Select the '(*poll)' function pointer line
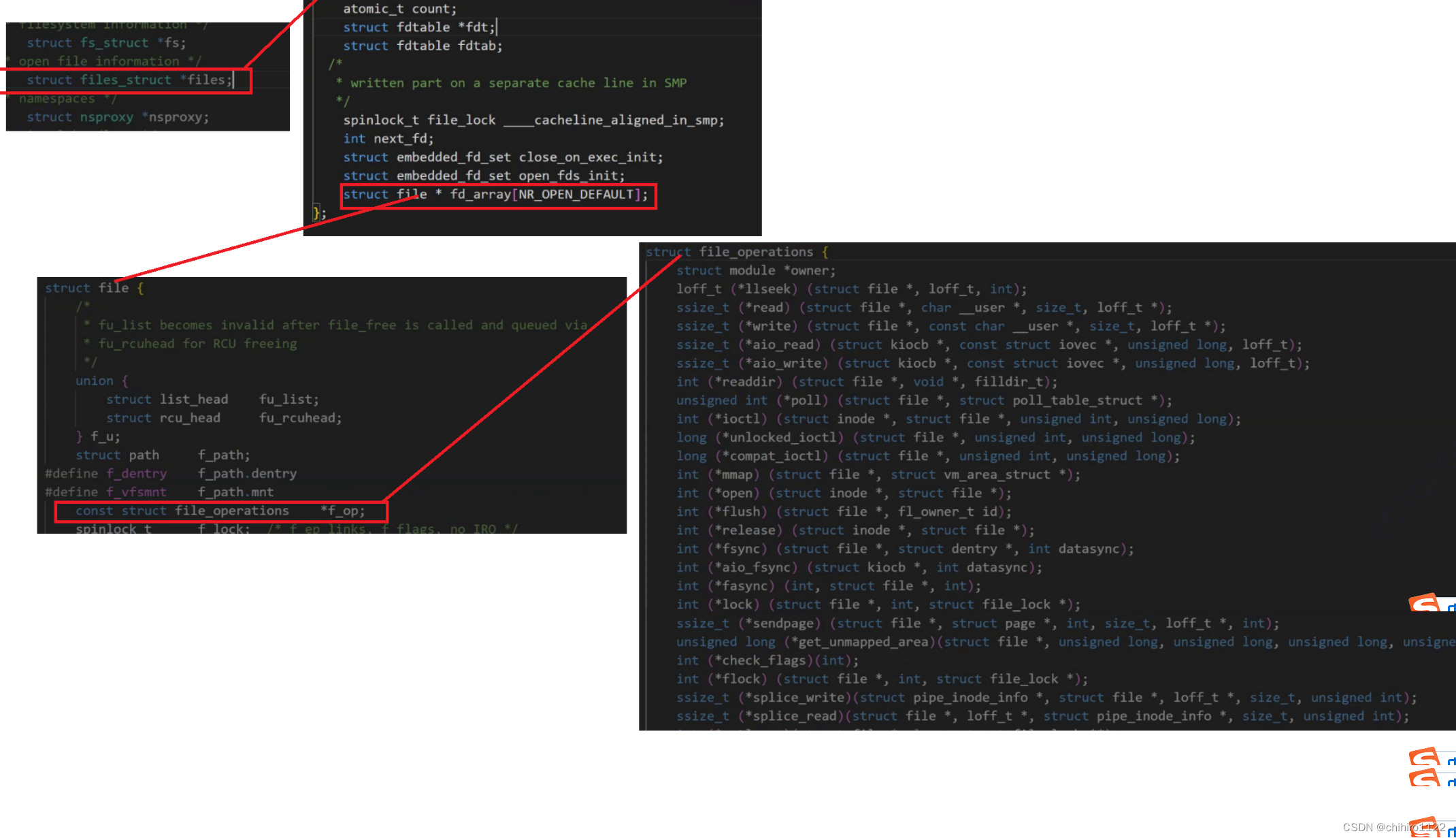The width and height of the screenshot is (1456, 838). (924, 400)
